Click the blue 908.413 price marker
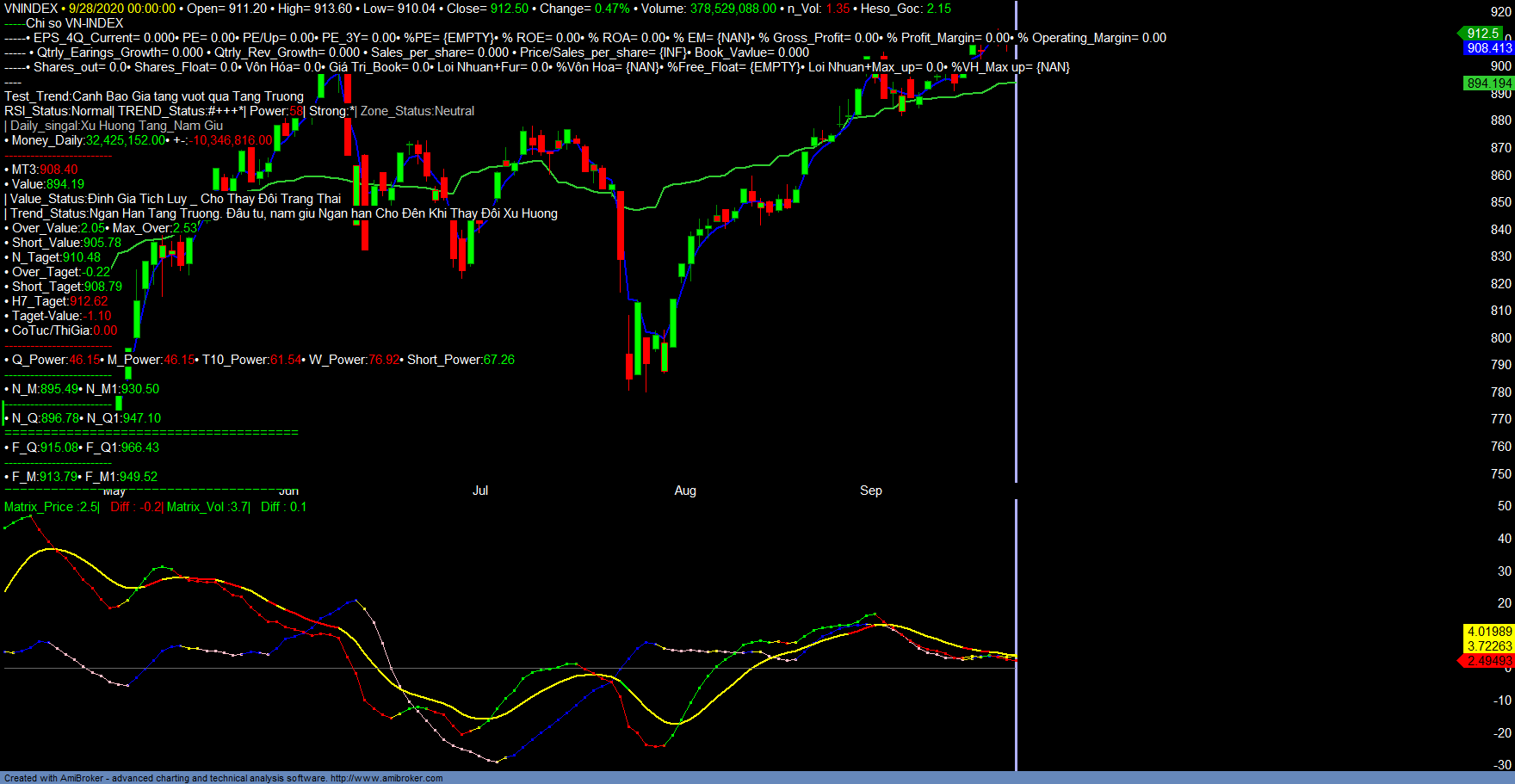The width and height of the screenshot is (1515, 784). click(x=1488, y=48)
